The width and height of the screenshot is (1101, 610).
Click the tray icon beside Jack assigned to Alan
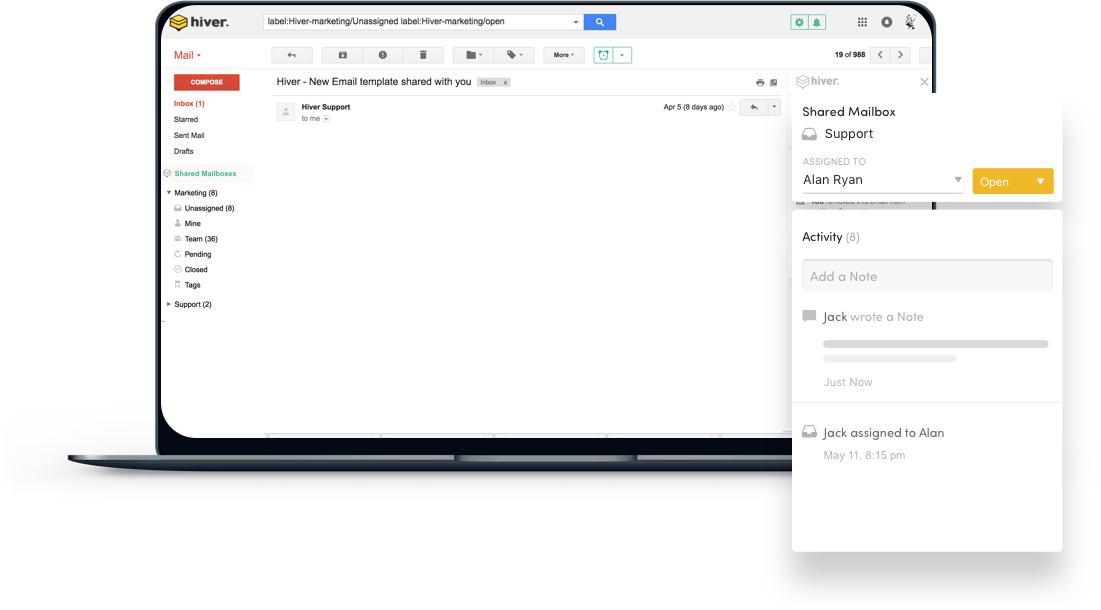point(810,432)
